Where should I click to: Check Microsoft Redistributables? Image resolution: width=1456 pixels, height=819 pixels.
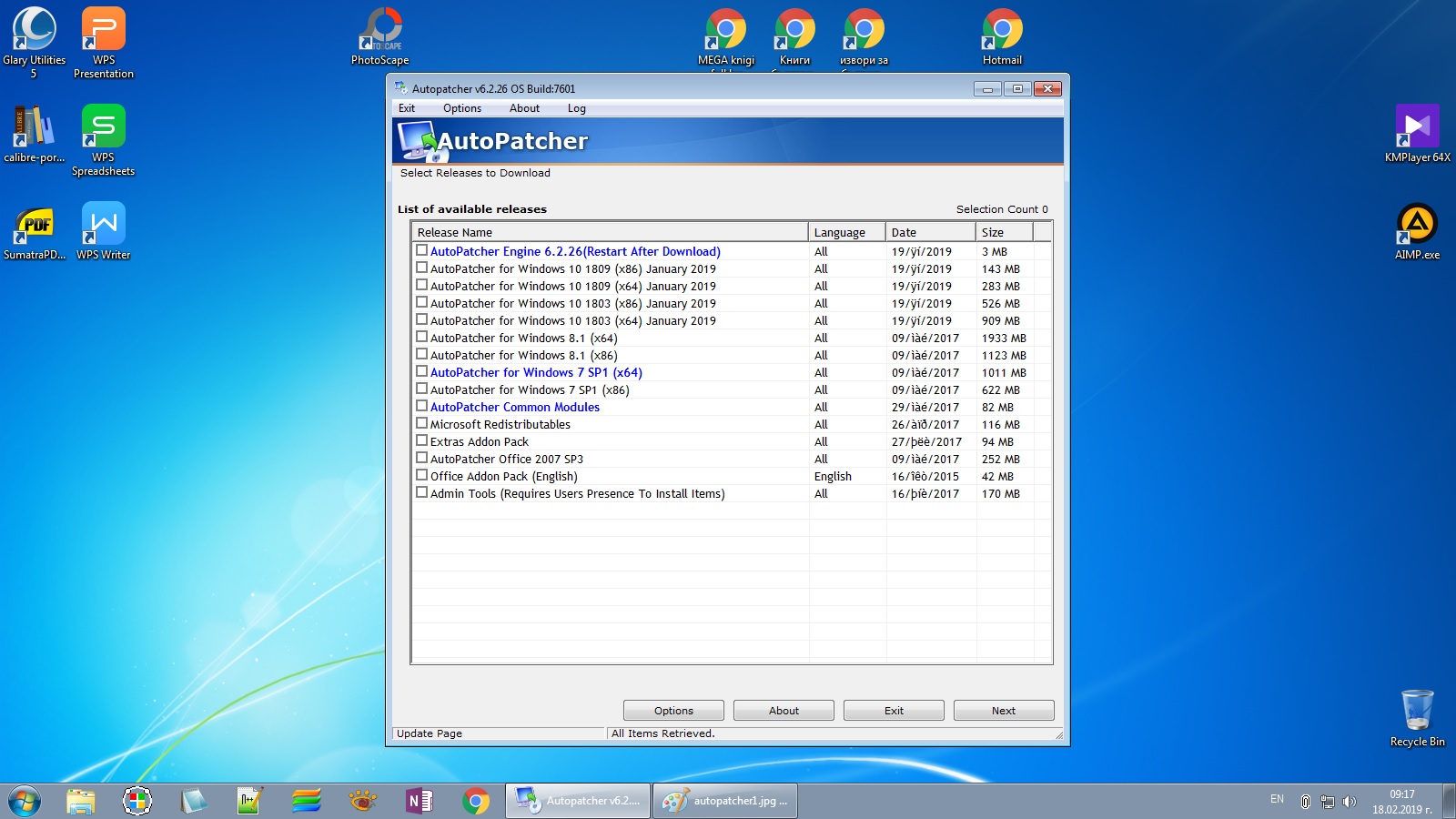pyautogui.click(x=421, y=423)
